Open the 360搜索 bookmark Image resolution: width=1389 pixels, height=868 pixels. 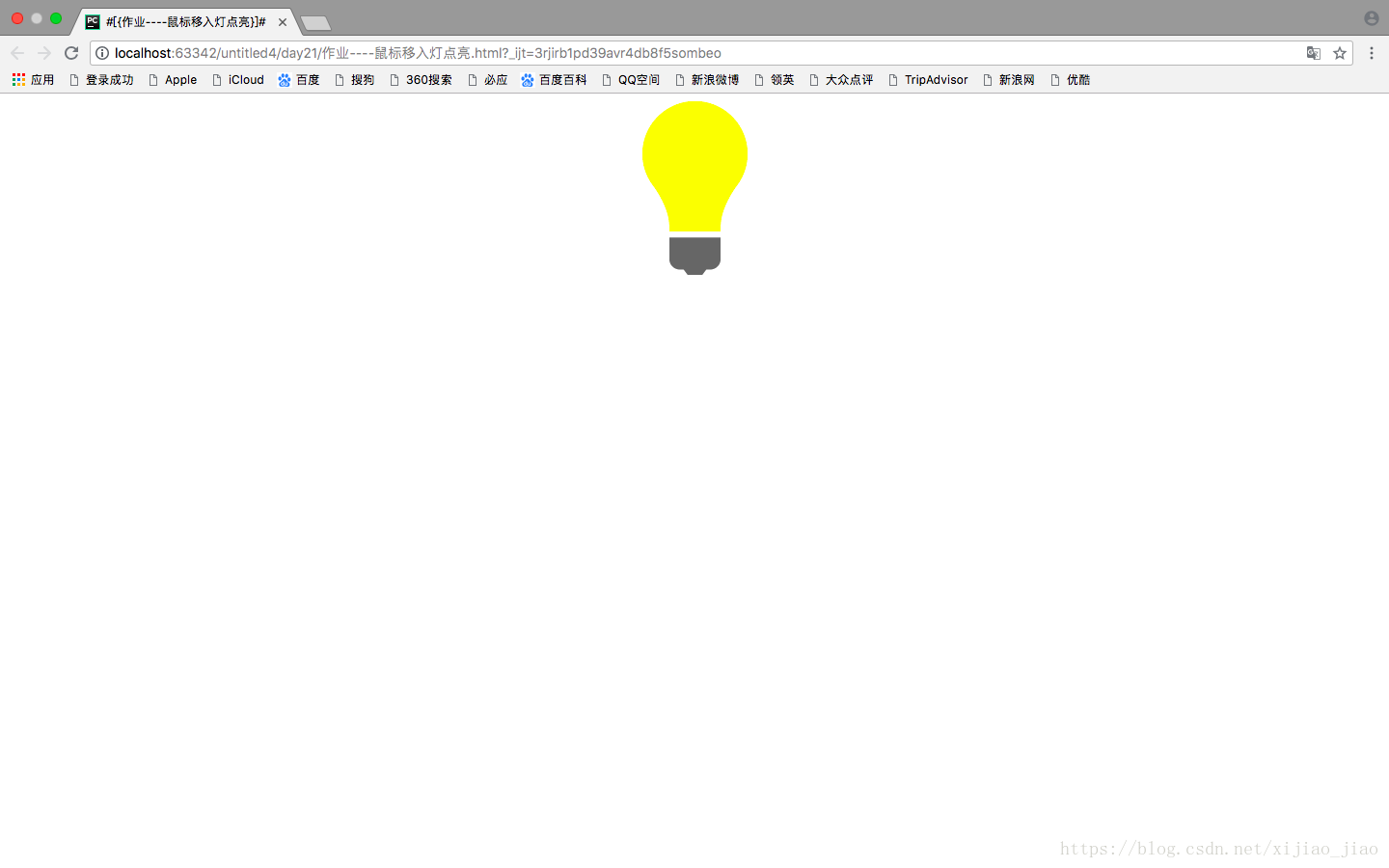421,80
